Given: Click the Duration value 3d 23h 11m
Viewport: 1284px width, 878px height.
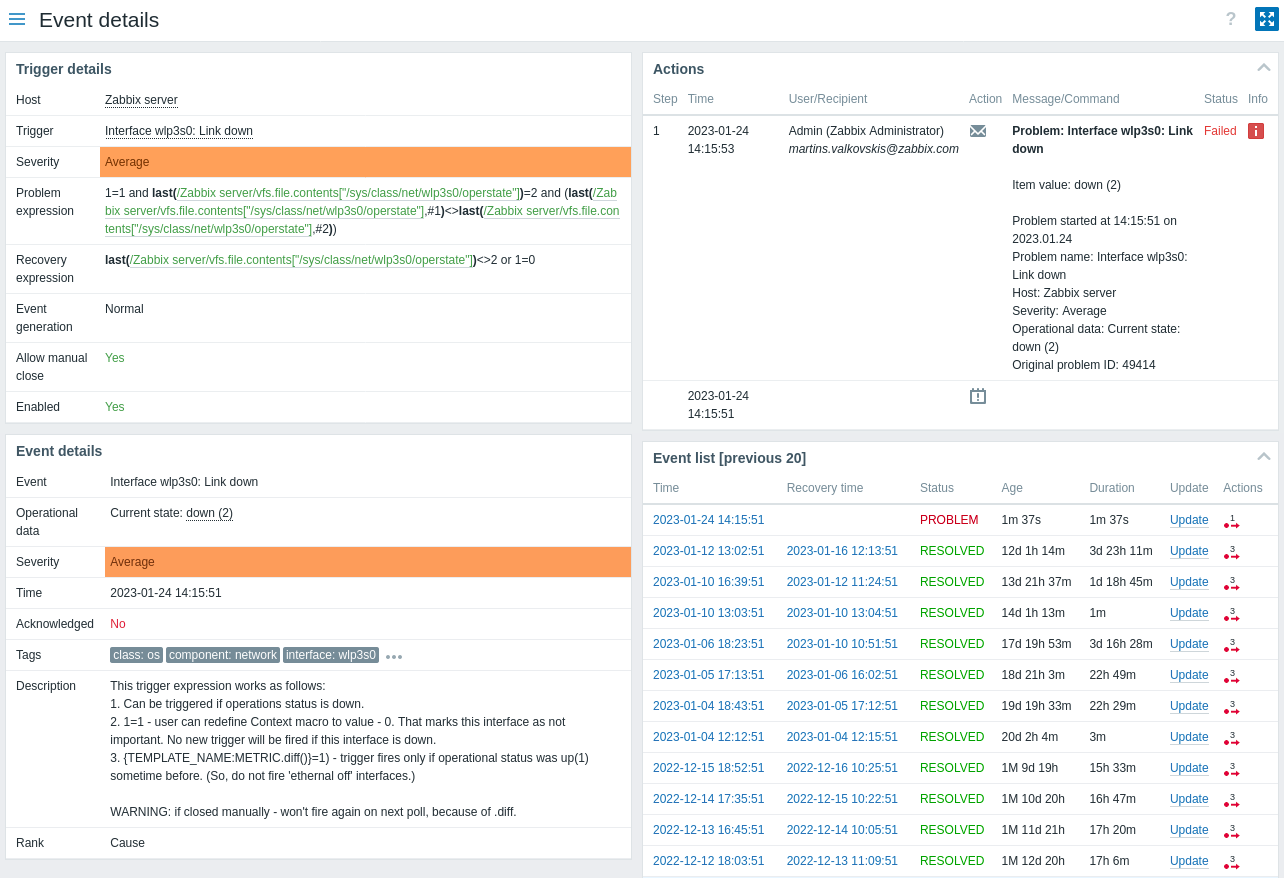Looking at the screenshot, I should pyautogui.click(x=1121, y=551).
